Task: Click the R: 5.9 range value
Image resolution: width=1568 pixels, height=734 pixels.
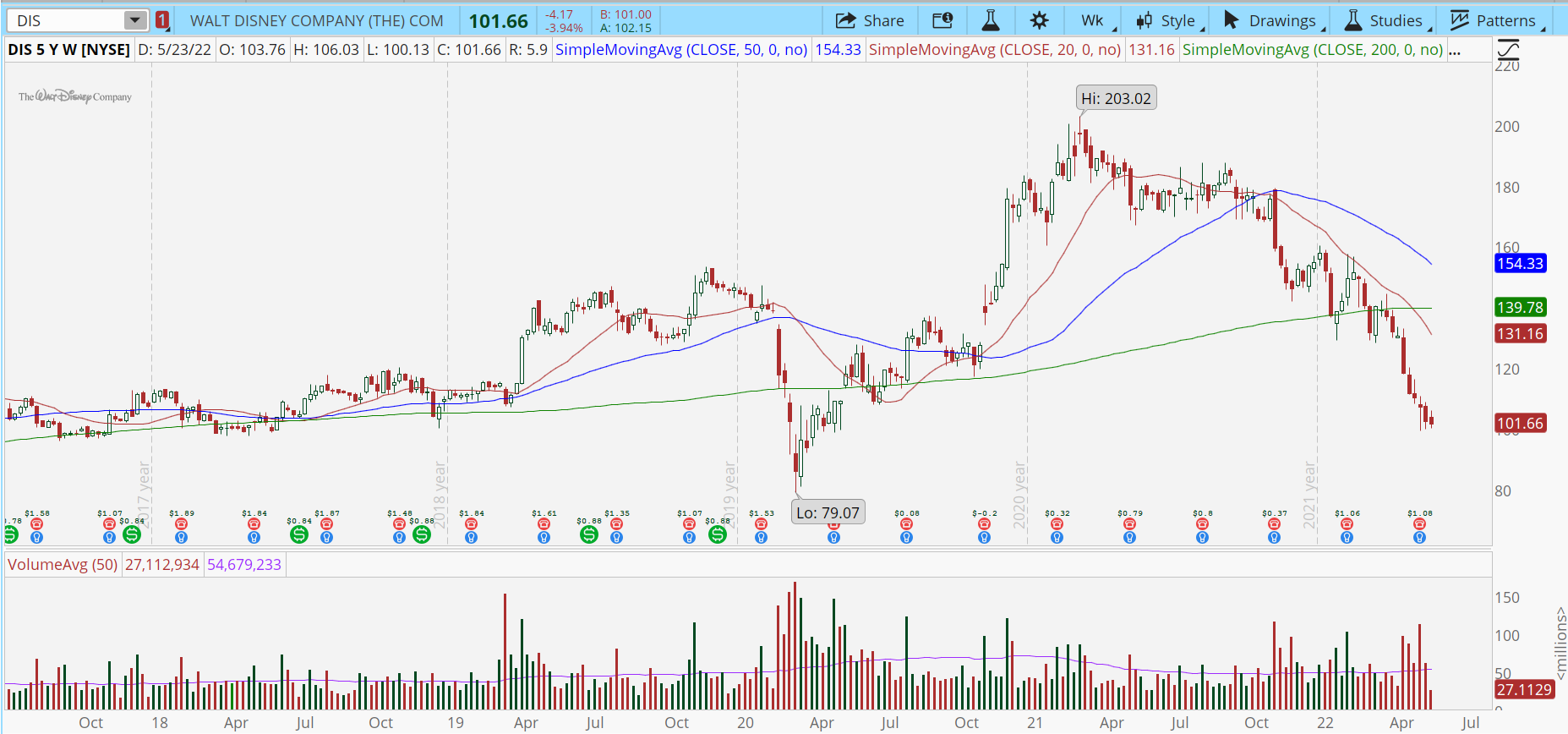Action: click(x=528, y=50)
